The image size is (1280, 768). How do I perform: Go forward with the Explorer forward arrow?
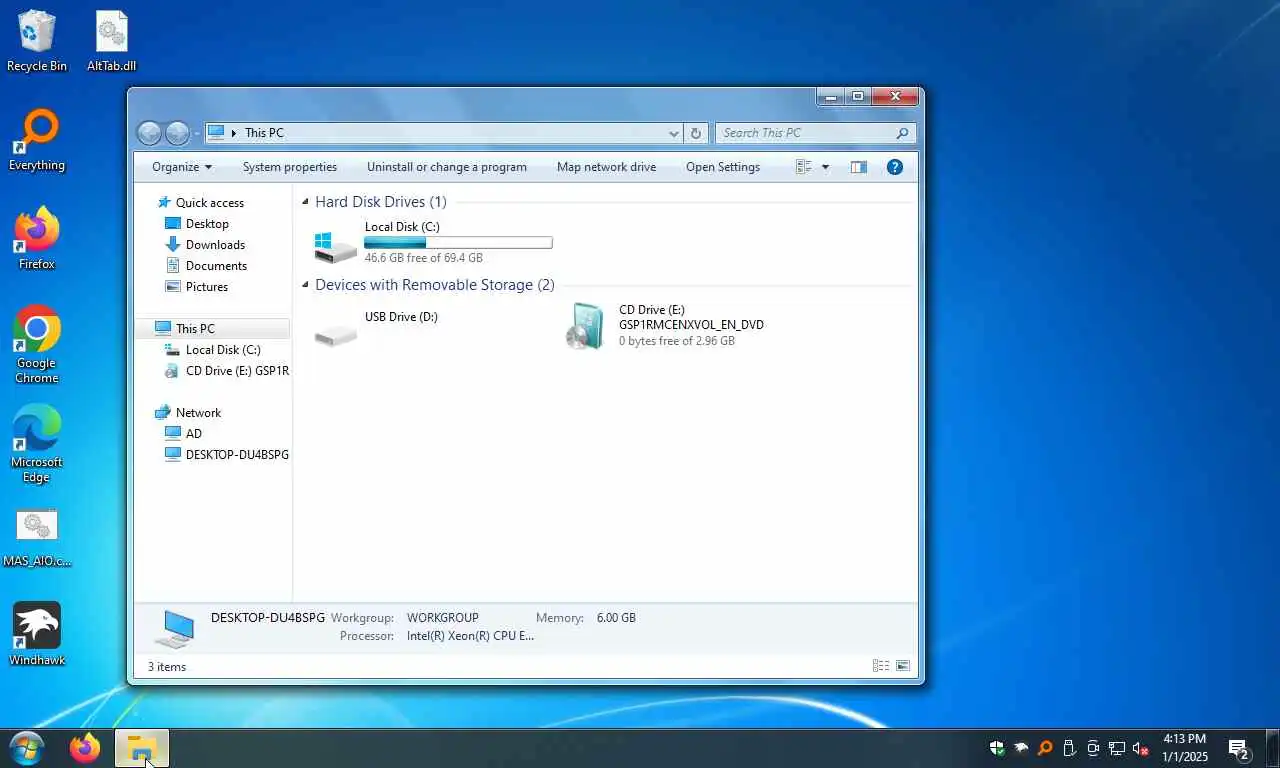coord(177,133)
